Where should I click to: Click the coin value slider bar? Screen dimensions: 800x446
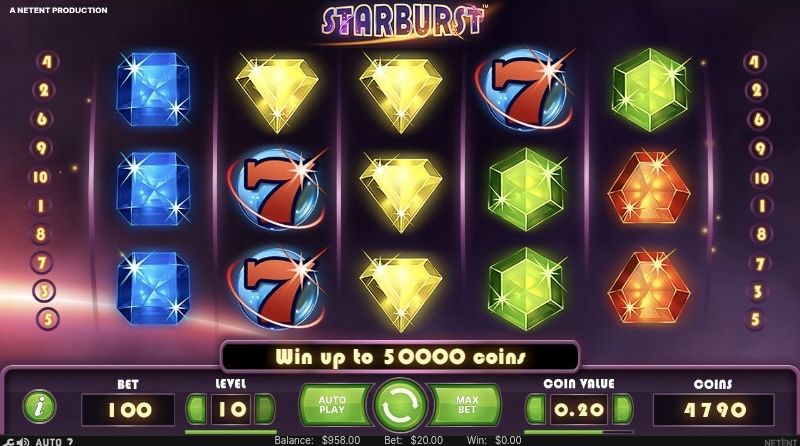579,432
